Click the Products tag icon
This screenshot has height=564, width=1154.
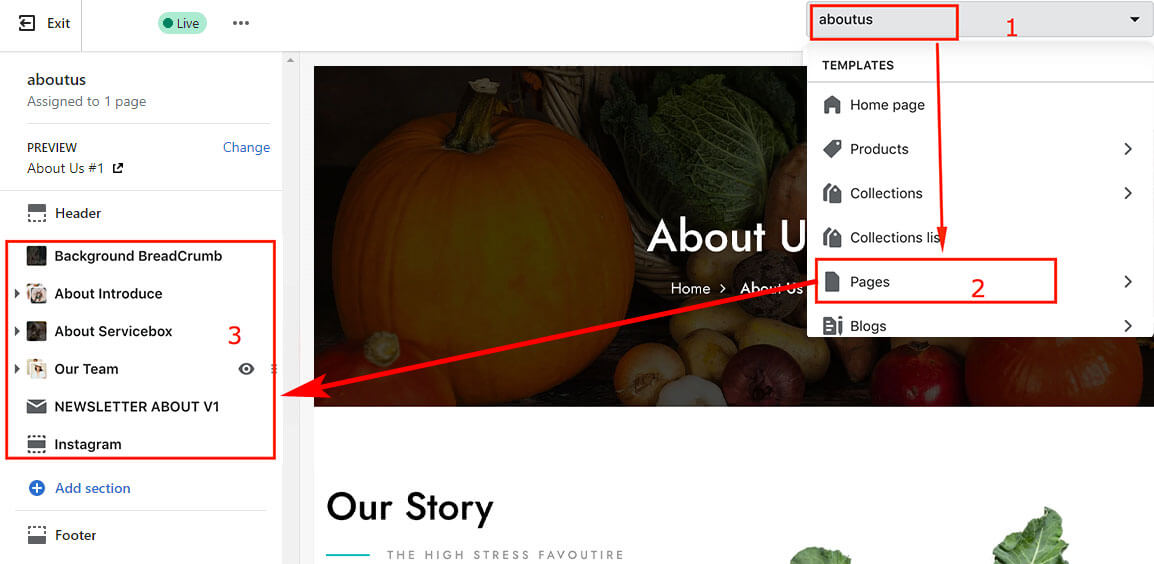pyautogui.click(x=832, y=149)
